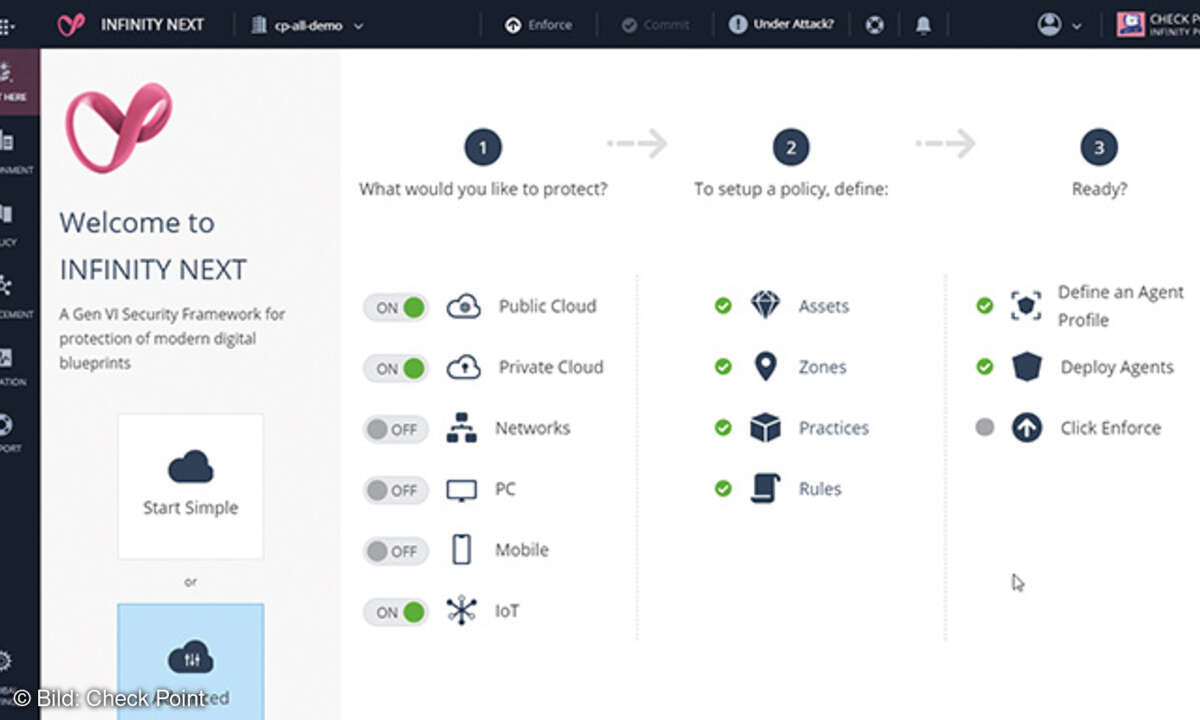Open the Support item in the left sidebar

click(x=12, y=431)
